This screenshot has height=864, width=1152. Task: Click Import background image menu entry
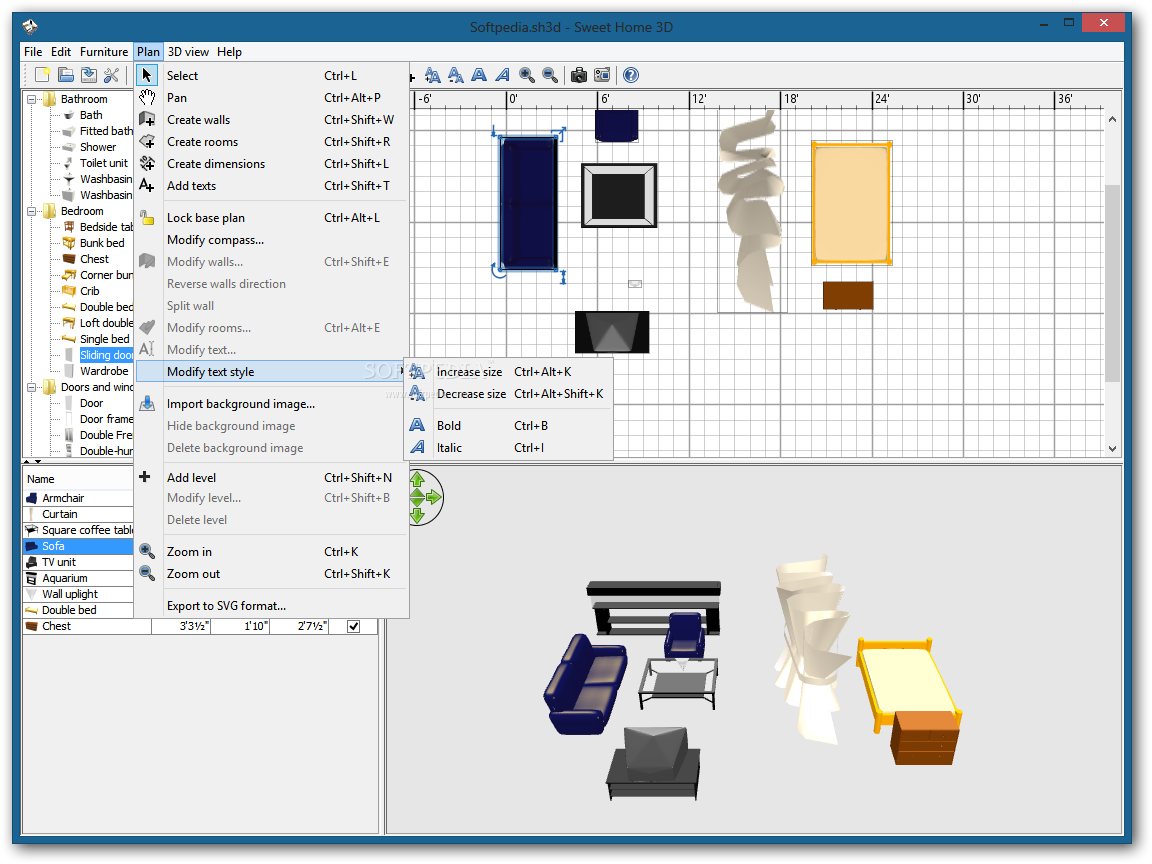pyautogui.click(x=240, y=404)
